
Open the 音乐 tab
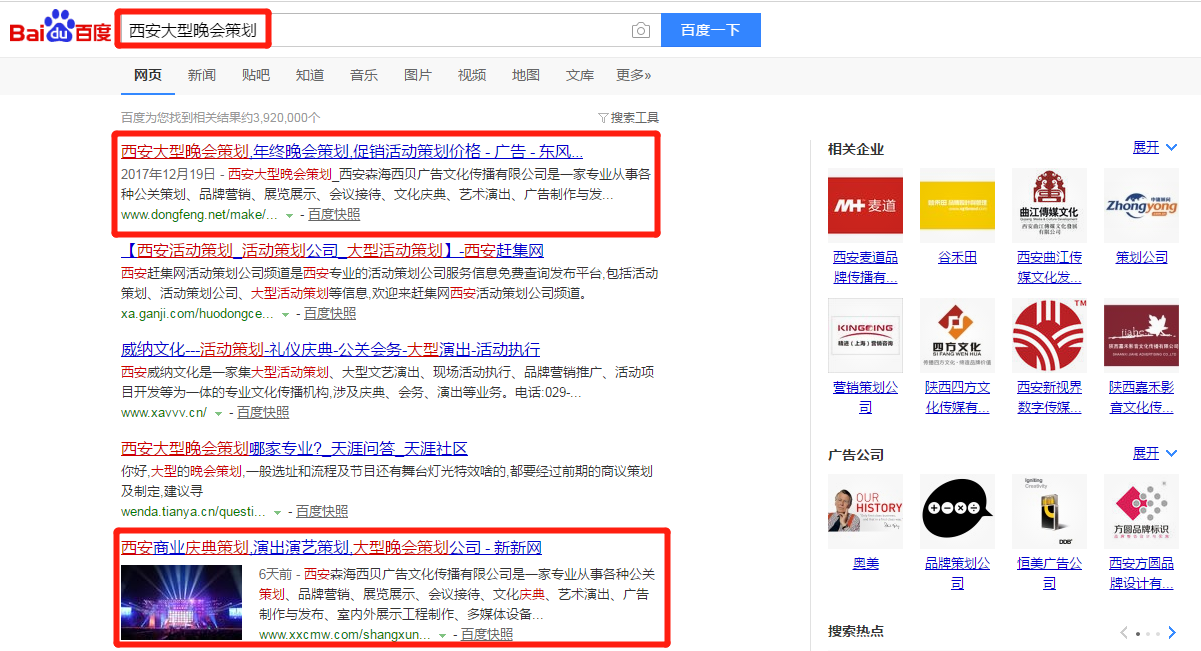click(364, 75)
